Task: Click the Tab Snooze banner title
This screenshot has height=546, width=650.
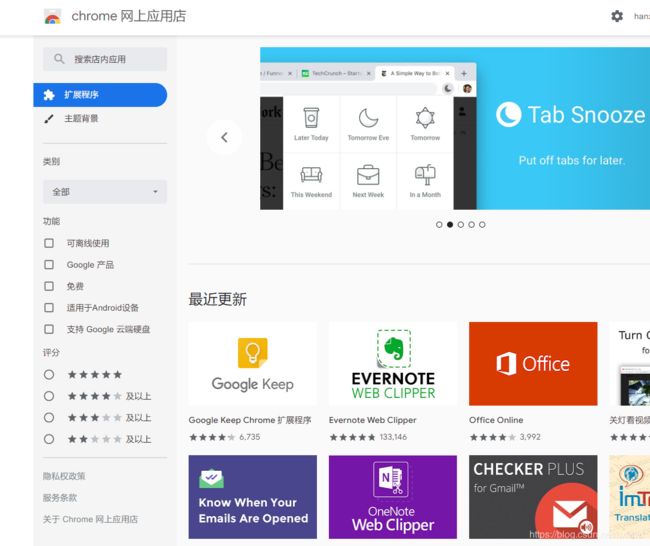Action: [x=587, y=115]
